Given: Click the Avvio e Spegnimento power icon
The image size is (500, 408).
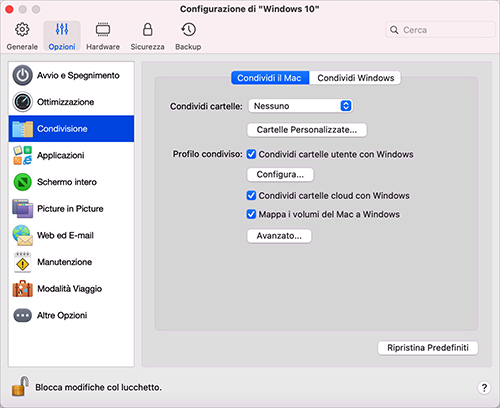Looking at the screenshot, I should (22, 75).
